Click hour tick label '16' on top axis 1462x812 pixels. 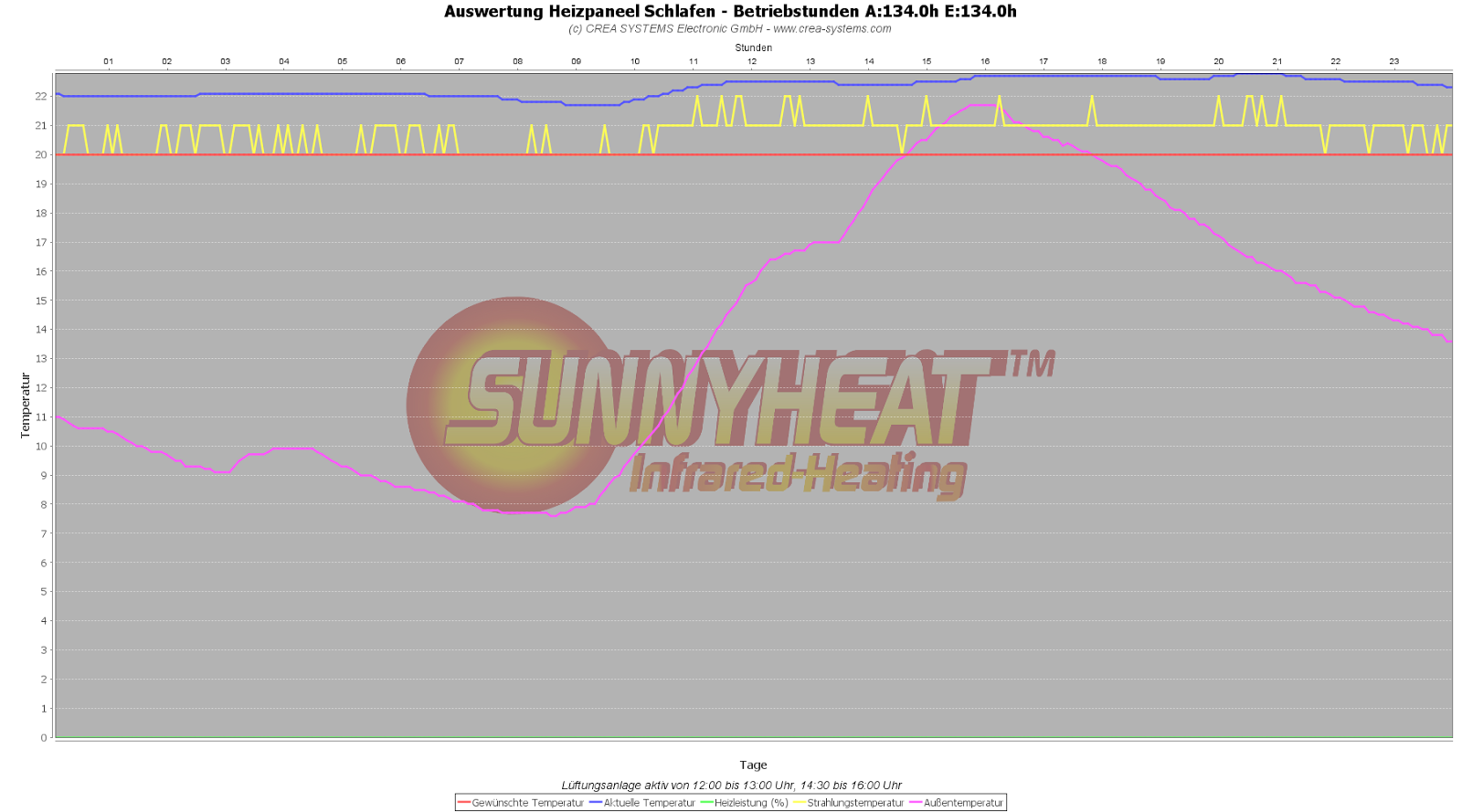(985, 61)
